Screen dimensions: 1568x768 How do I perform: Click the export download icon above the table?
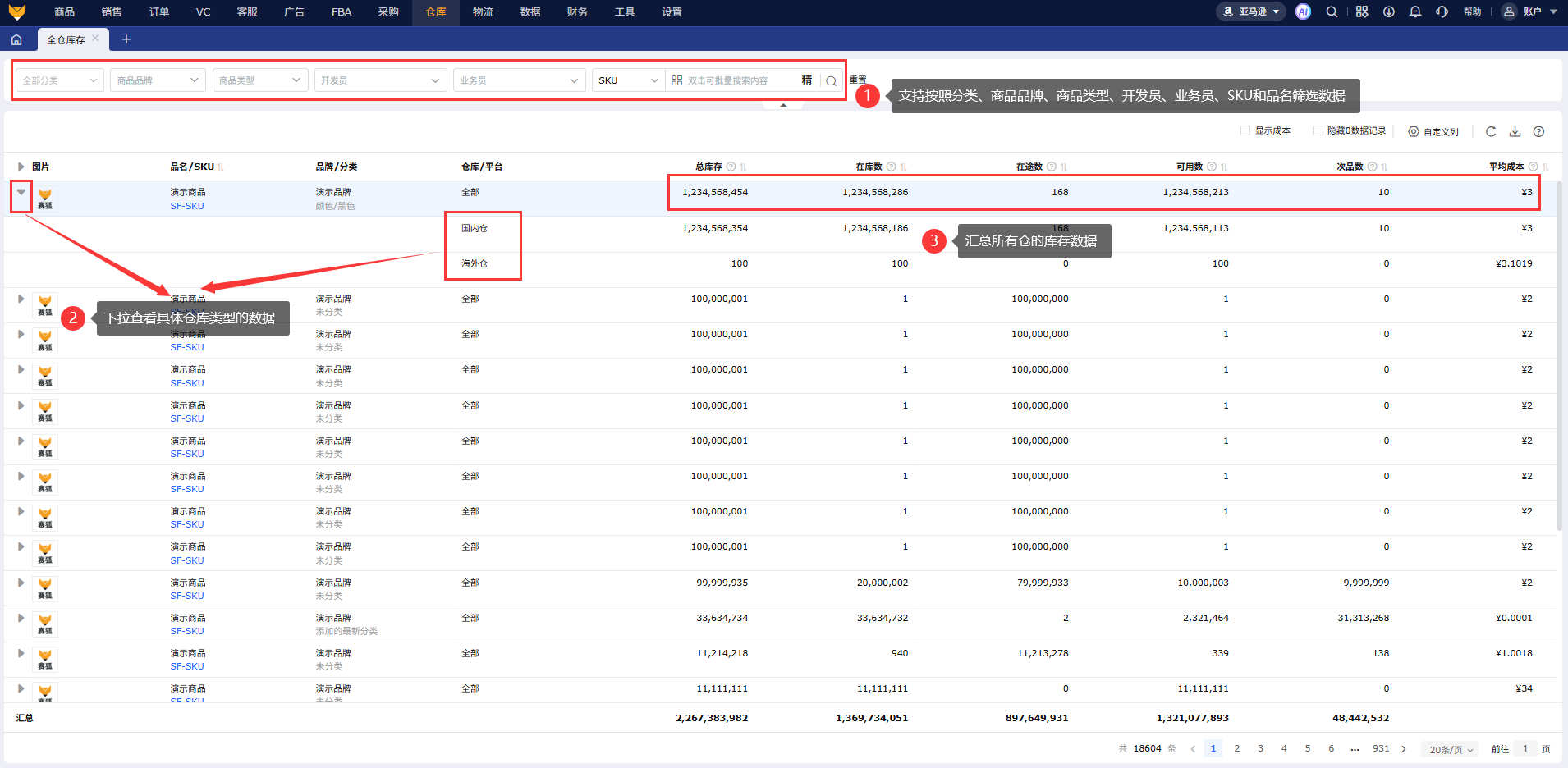[x=1515, y=131]
